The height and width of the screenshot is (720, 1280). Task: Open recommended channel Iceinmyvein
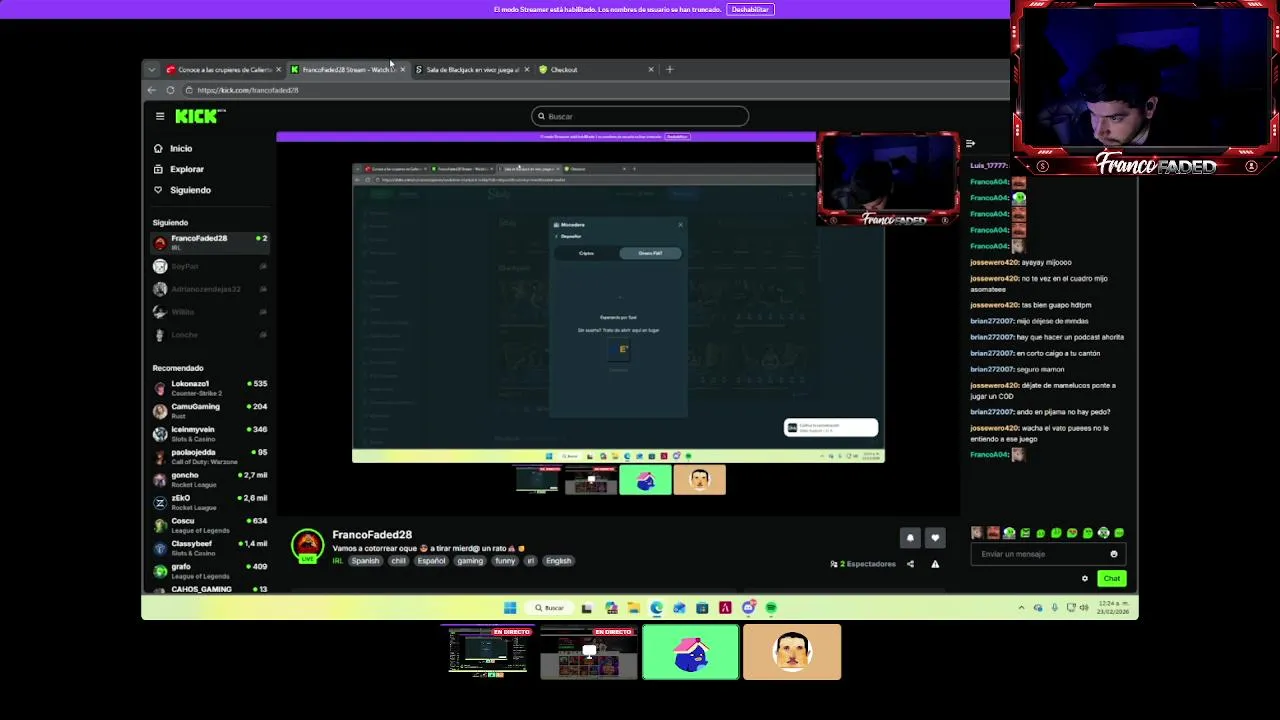pos(210,434)
